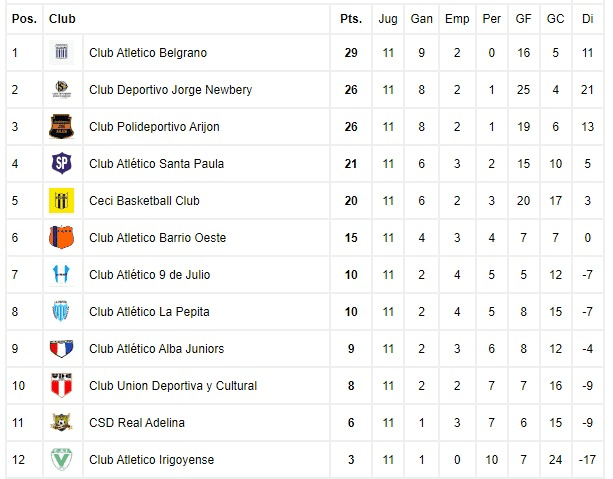Screen dimensions: 613x479
Task: Select the 9 de Julio light-blue crest
Action: (61, 274)
